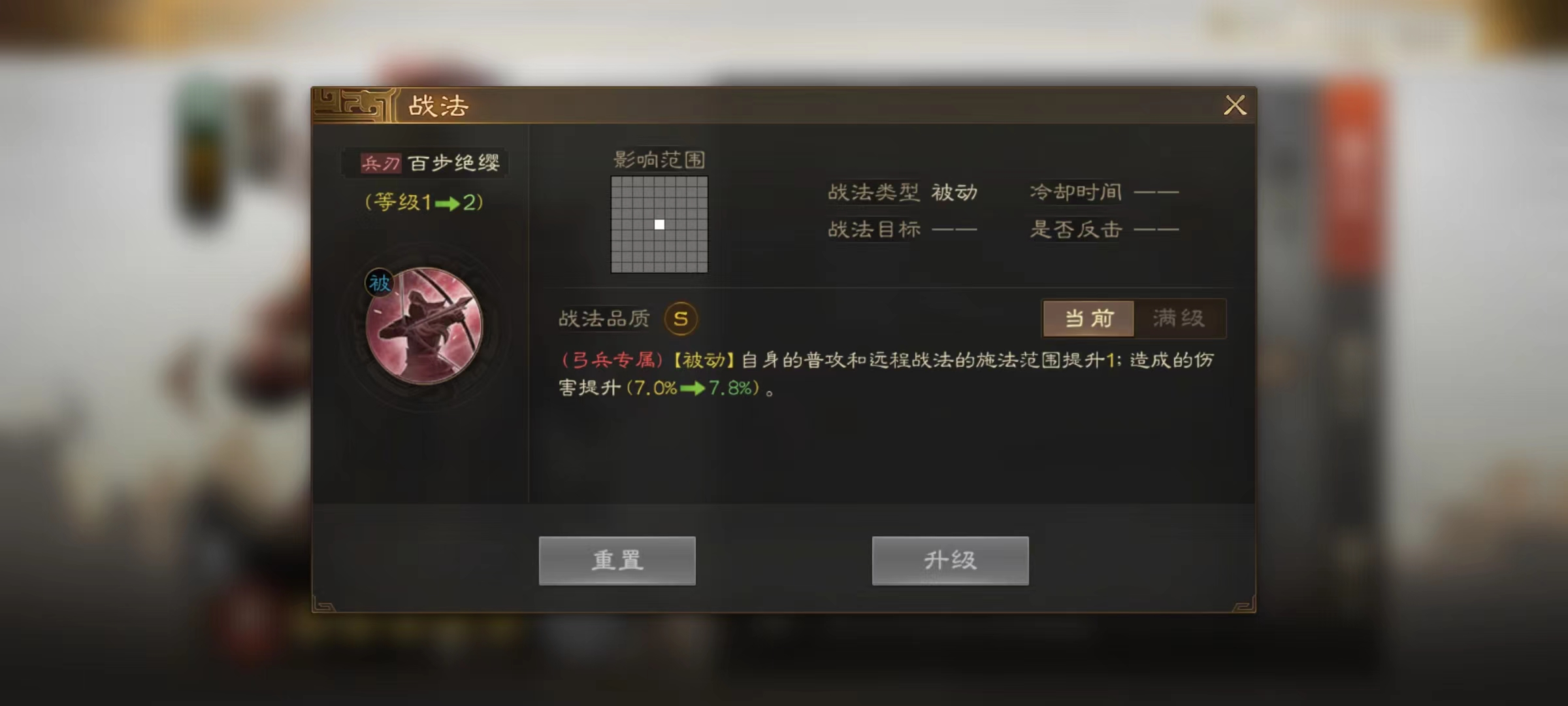Click the 重置 reset button

617,560
